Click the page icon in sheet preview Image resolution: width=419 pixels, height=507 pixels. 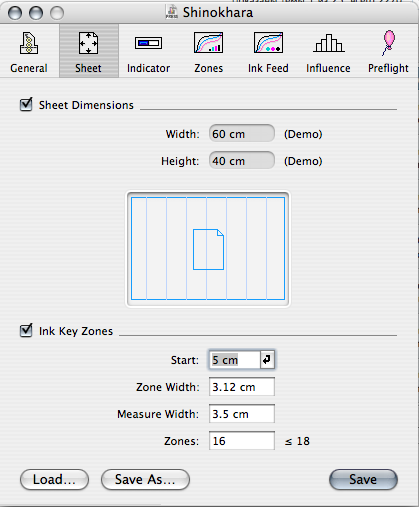pos(208,249)
